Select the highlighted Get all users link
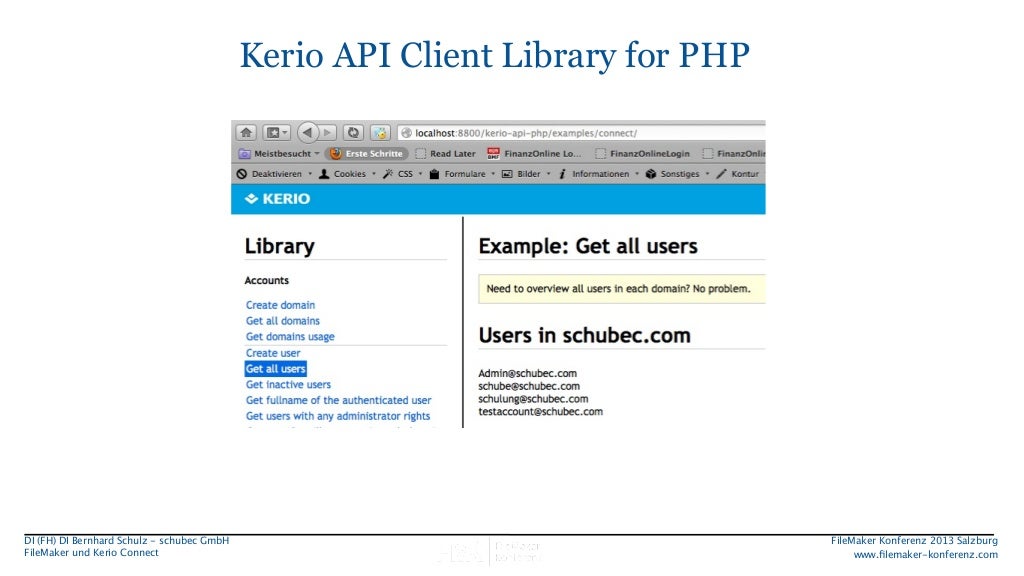This screenshot has width=1024, height=576. (x=276, y=368)
